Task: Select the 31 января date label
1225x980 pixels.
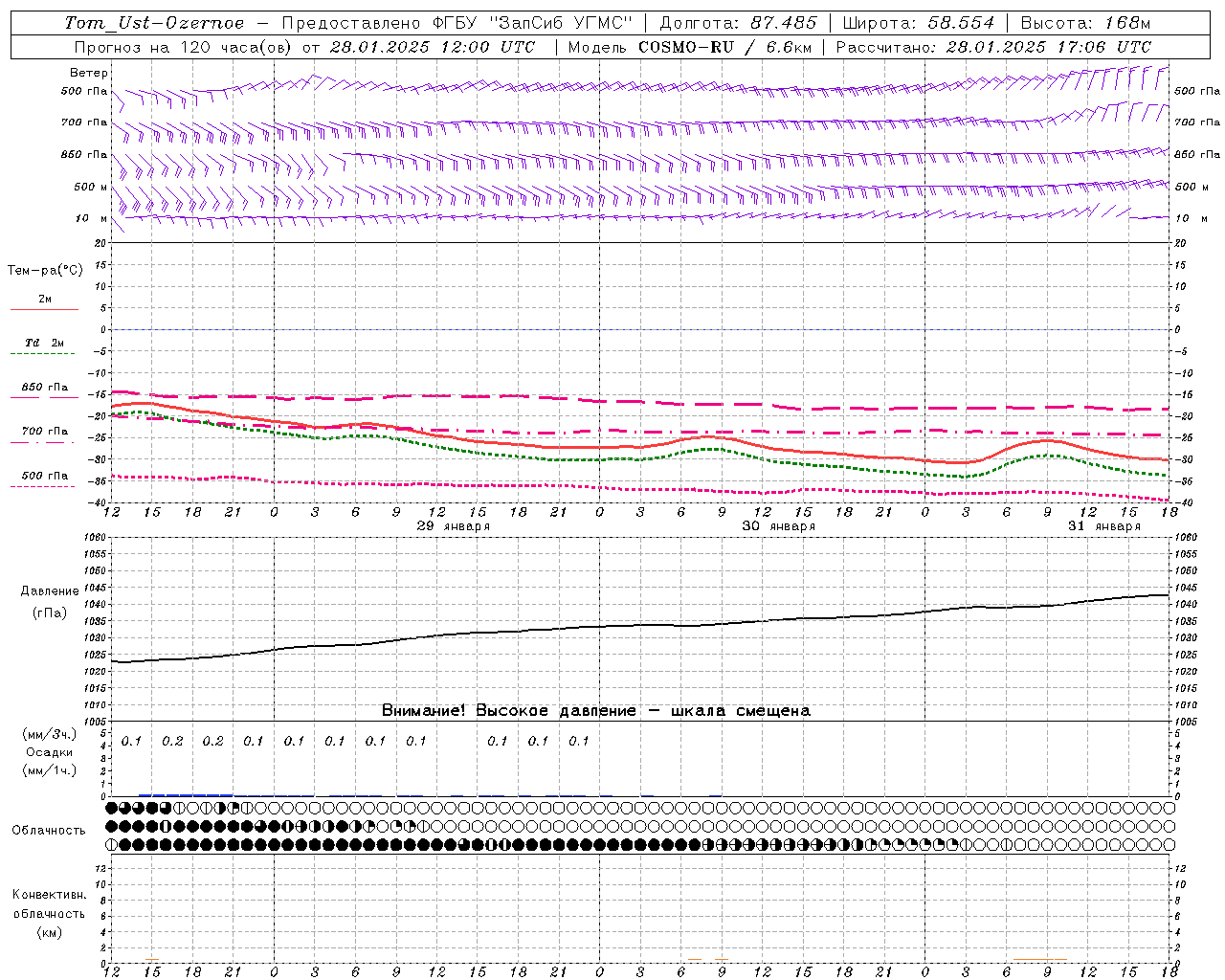Action: coord(1104,526)
